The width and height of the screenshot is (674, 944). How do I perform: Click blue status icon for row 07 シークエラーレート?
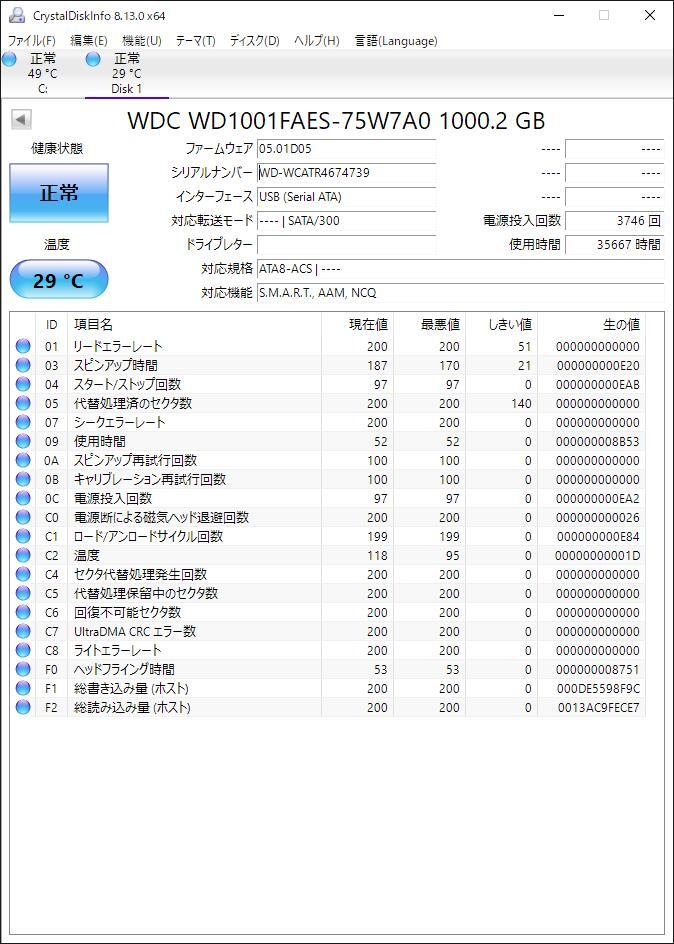click(23, 422)
